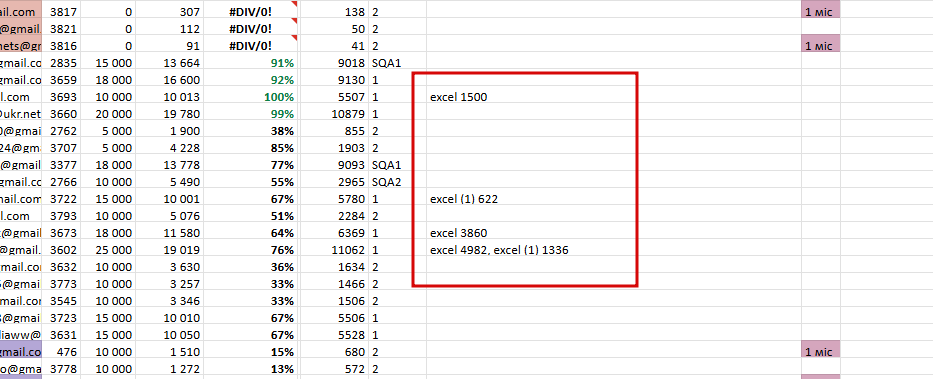Select the 20 000 plan value

(x=108, y=114)
